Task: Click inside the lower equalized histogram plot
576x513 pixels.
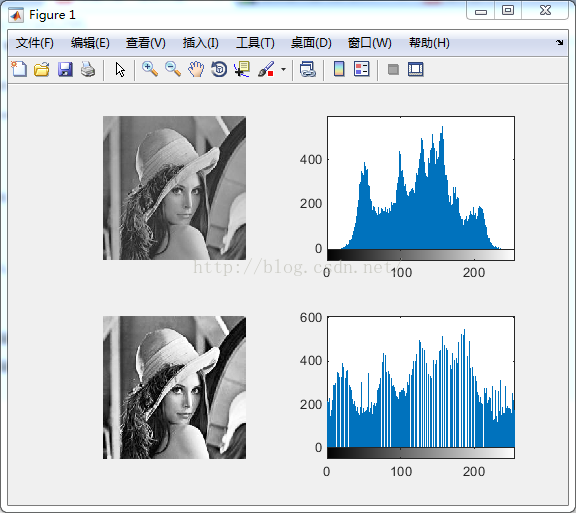Action: 421,382
